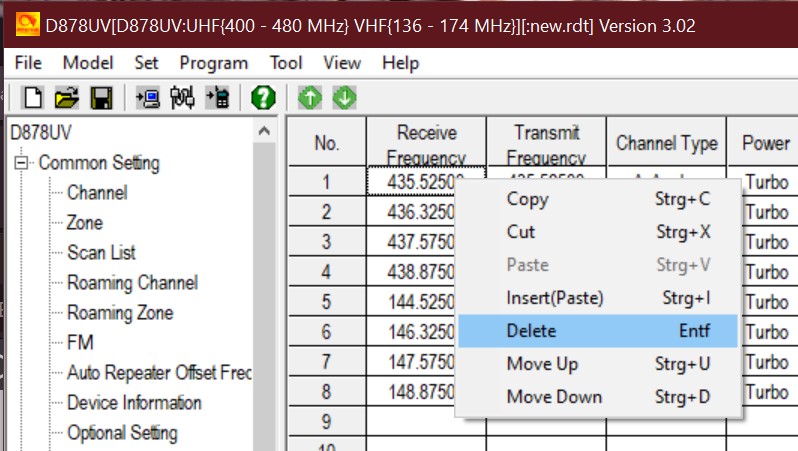Choose Insert(Paste) in the context menu
Viewport: 798px width, 451px height.
597,298
